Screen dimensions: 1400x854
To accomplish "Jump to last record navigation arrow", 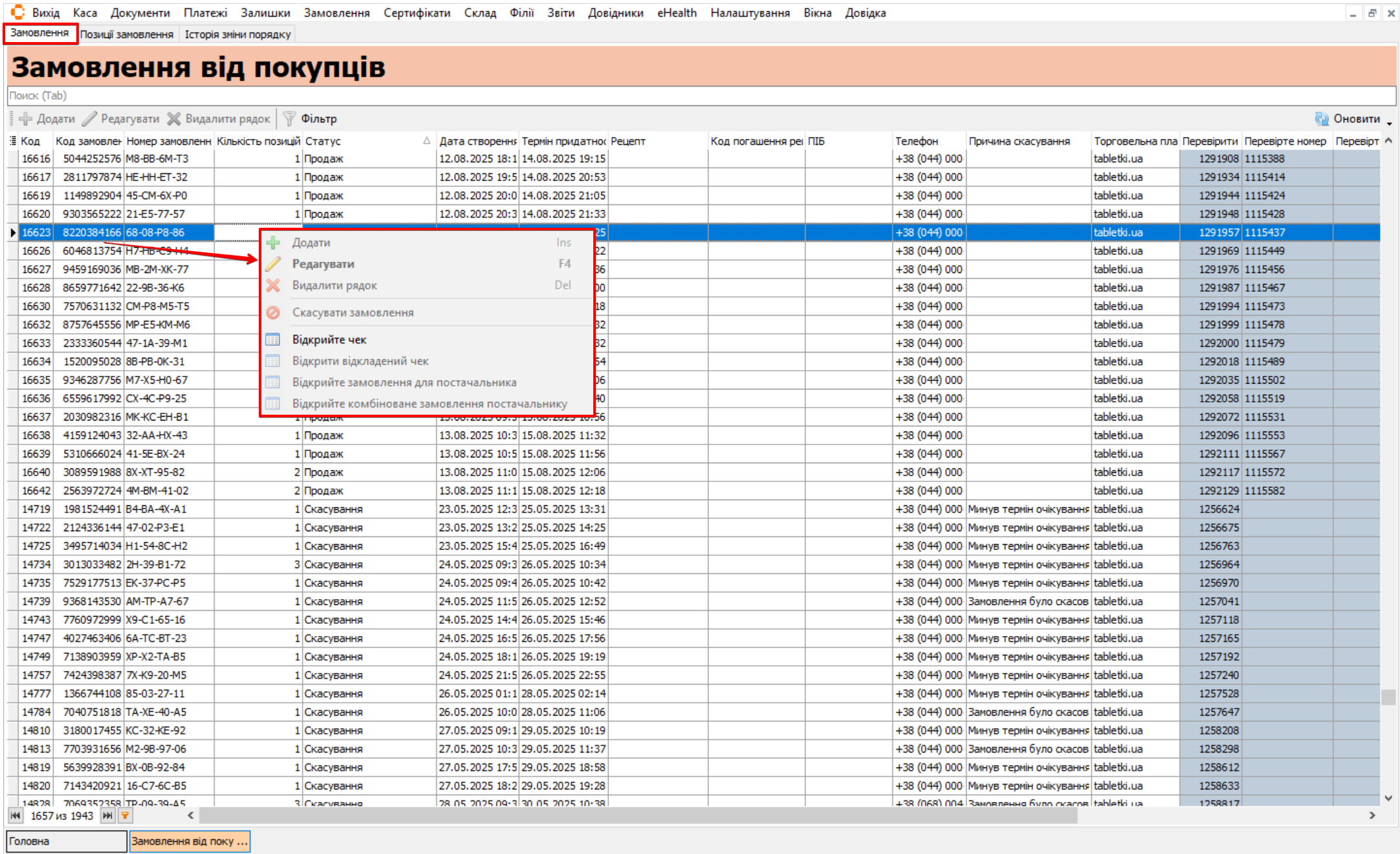I will 107,816.
